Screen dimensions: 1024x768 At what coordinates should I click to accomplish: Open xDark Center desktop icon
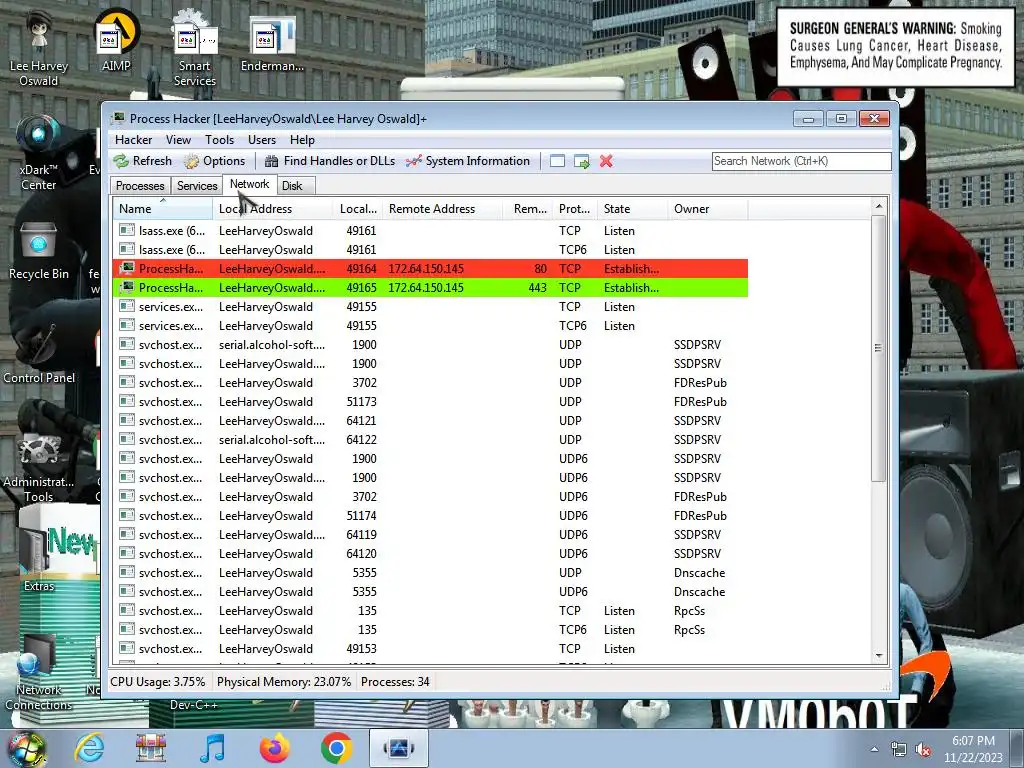[38, 153]
